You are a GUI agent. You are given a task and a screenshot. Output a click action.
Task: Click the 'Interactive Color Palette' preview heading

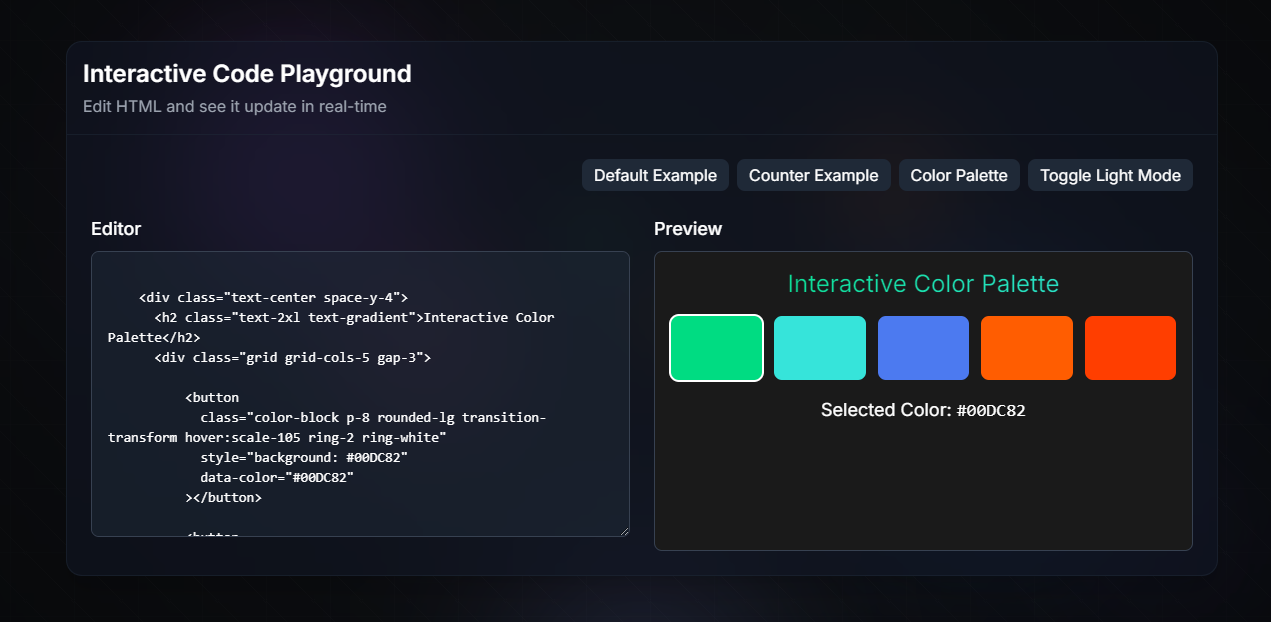(923, 284)
